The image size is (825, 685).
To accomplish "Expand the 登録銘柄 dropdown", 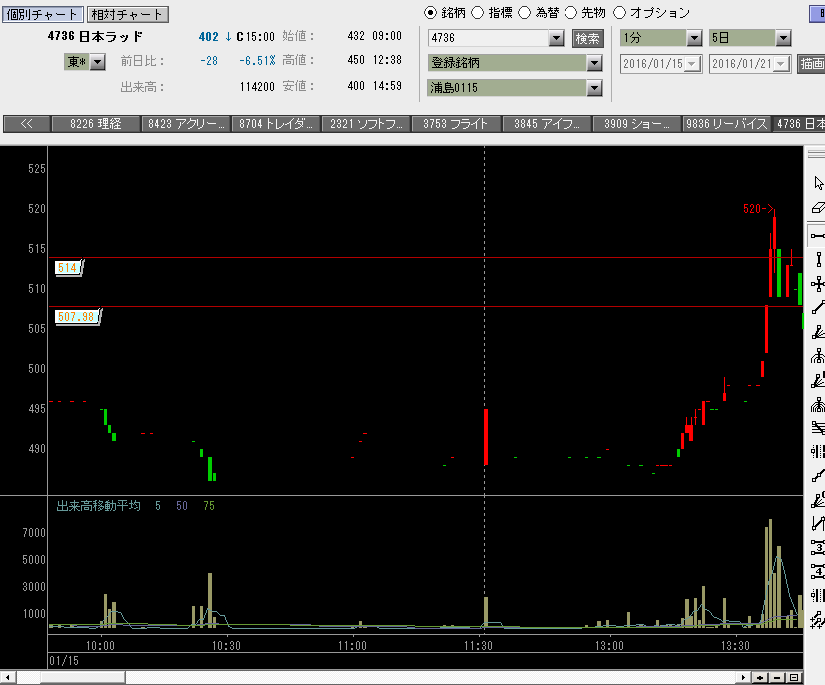I will 595,63.
